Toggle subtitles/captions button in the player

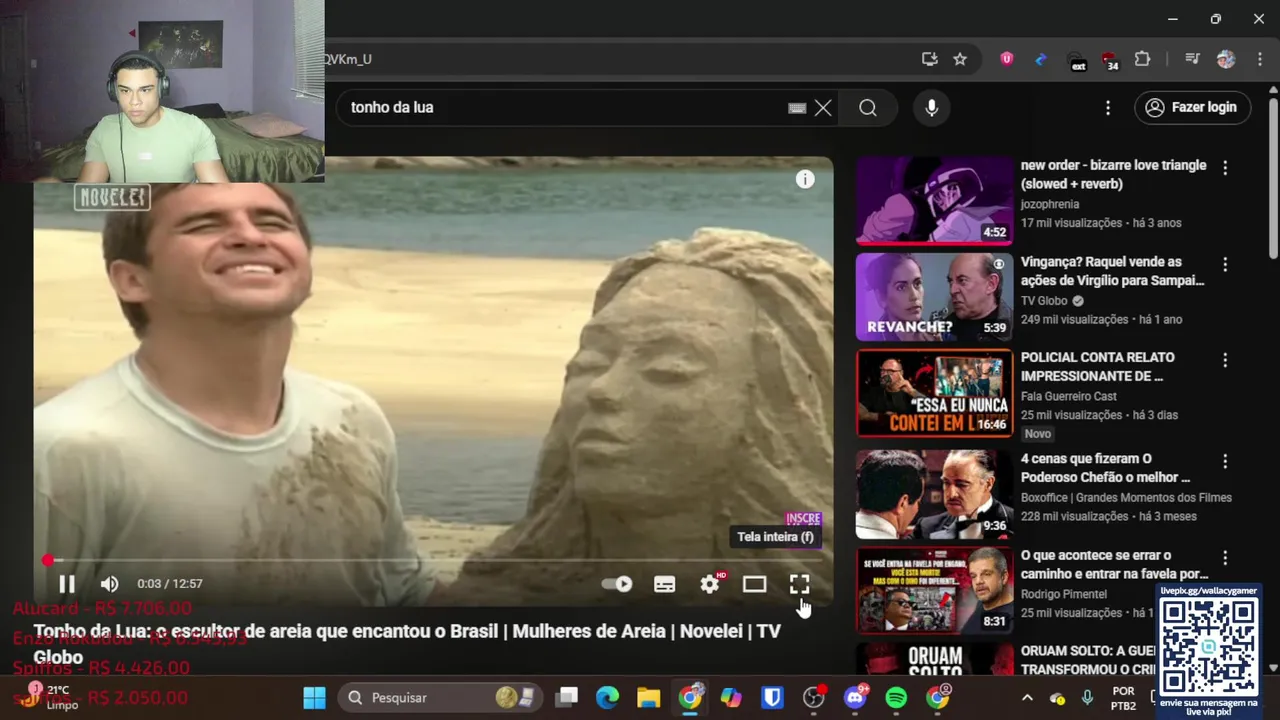[664, 584]
